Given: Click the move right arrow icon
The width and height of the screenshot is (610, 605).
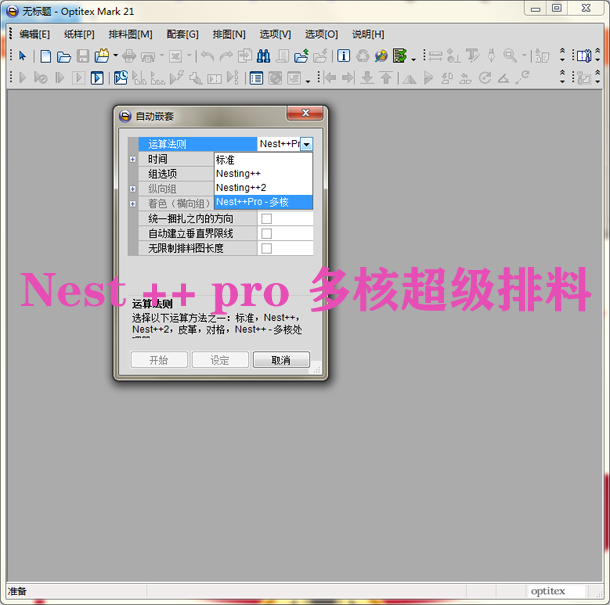Looking at the screenshot, I should coord(348,78).
